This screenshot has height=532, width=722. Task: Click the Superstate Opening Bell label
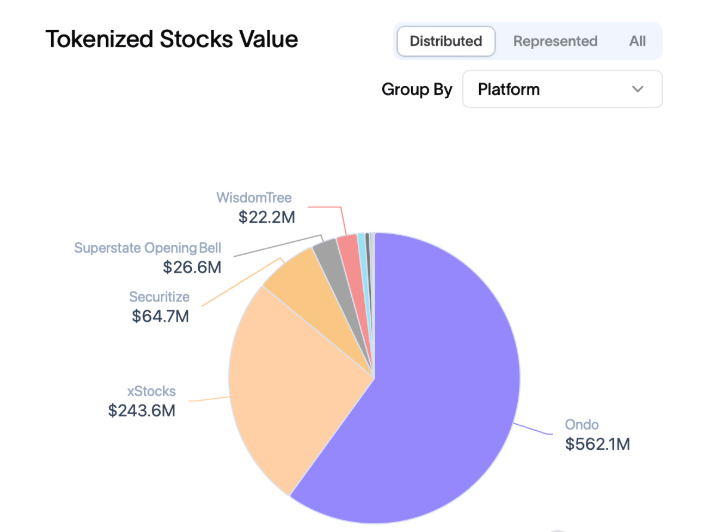147,248
